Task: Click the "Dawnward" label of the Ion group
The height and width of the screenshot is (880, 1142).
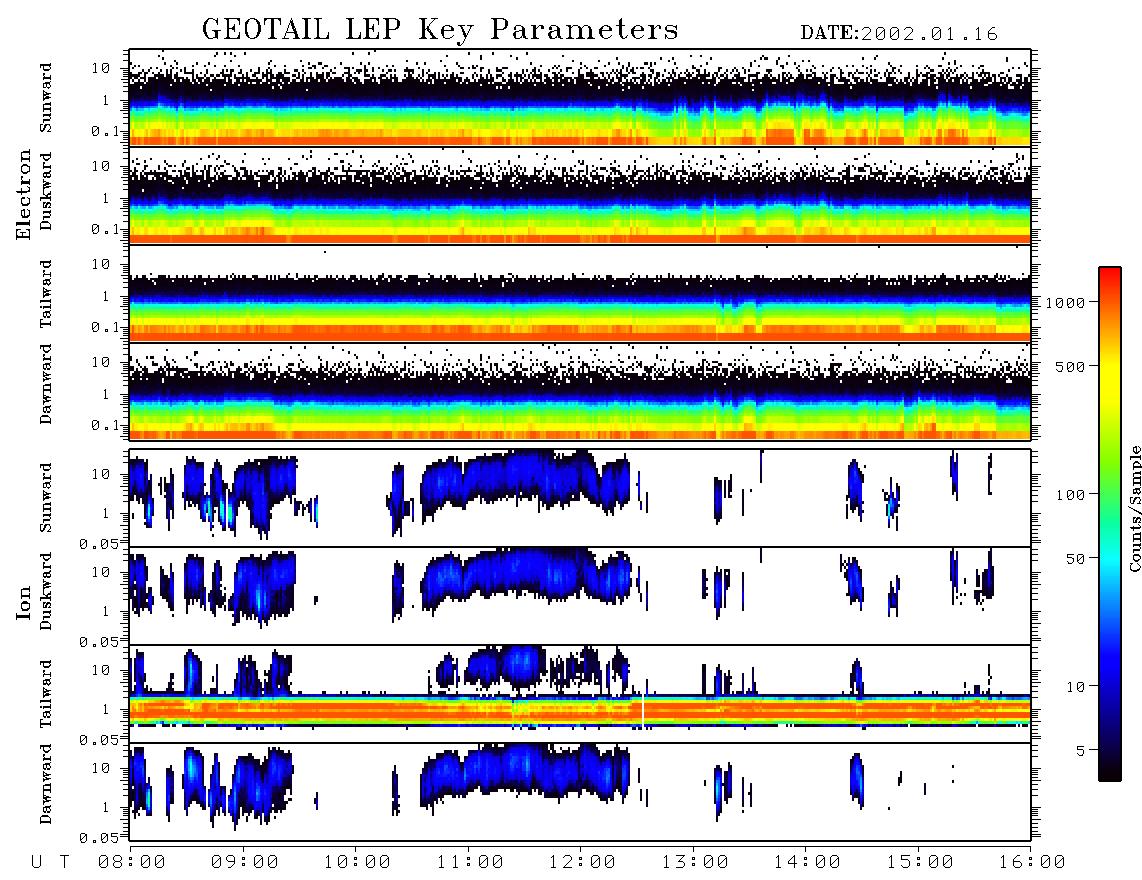Action: [46, 784]
